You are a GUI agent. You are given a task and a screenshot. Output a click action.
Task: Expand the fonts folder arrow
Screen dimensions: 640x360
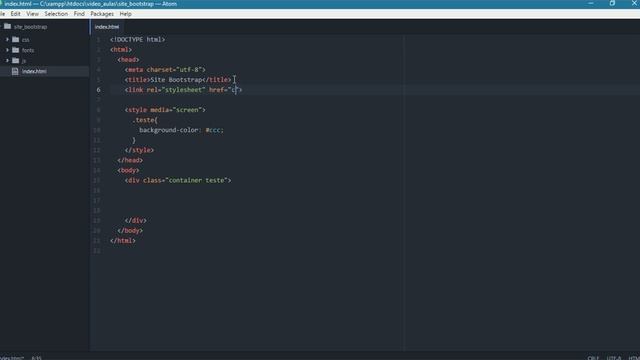(x=7, y=50)
